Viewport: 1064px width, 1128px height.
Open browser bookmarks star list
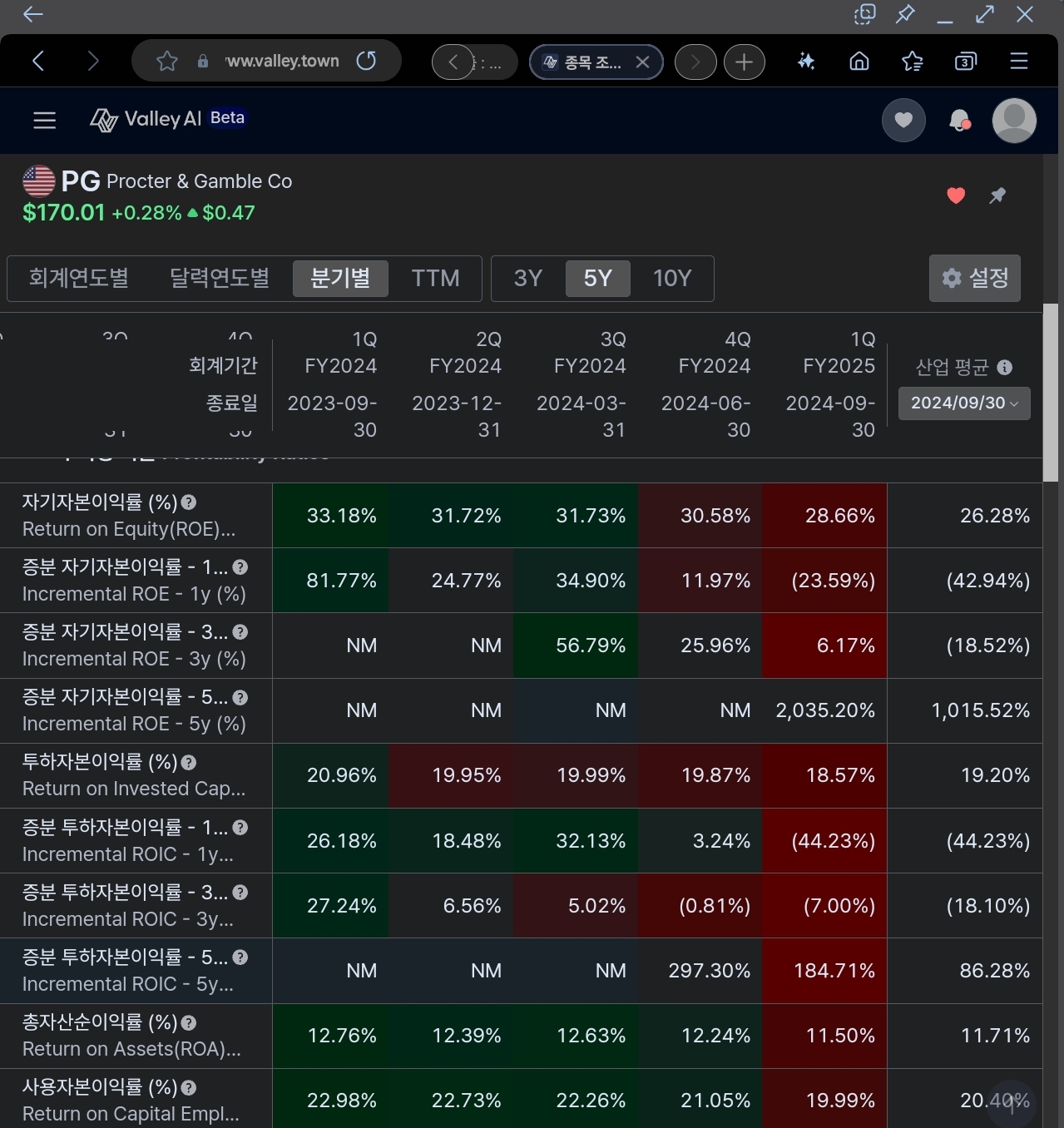click(x=912, y=61)
